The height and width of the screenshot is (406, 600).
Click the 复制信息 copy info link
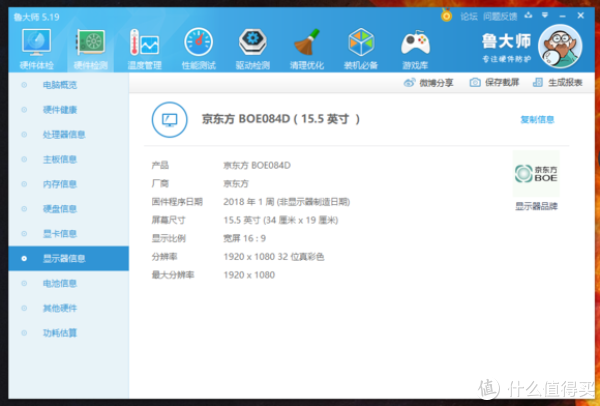tap(537, 119)
